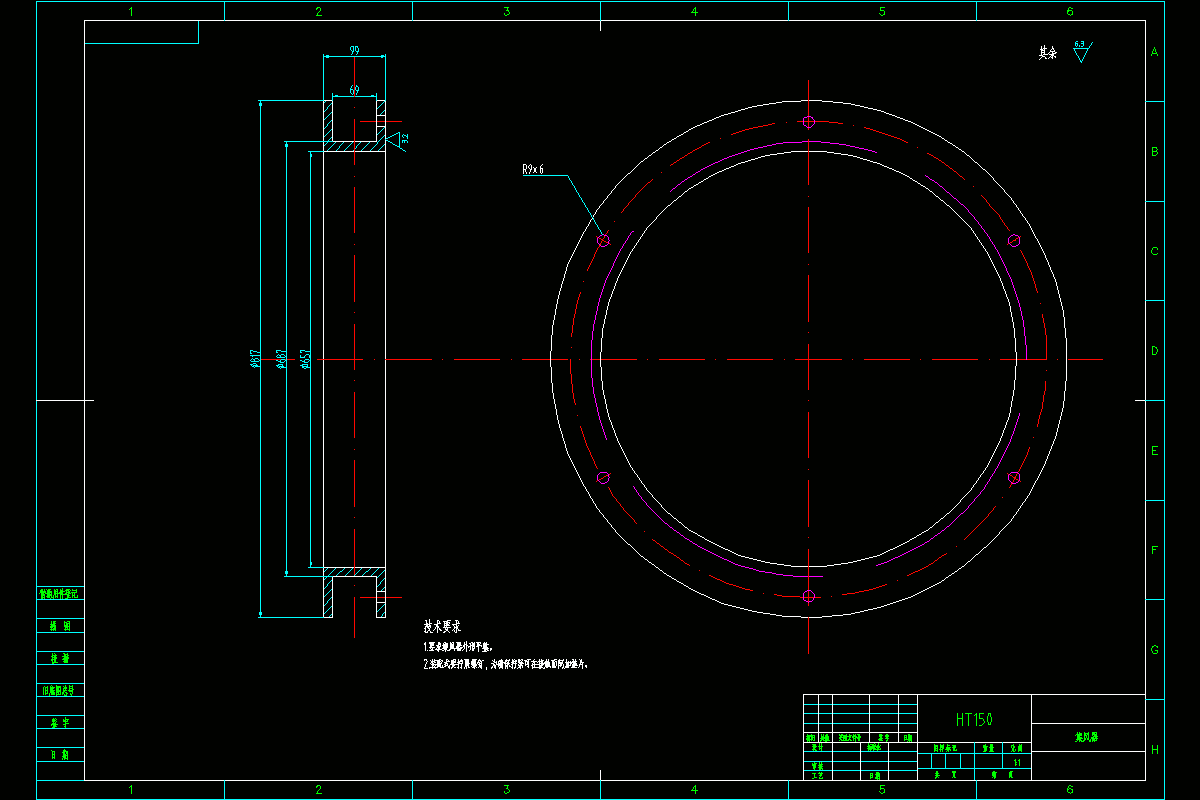Click the 工艺 label in the title block
This screenshot has height=800, width=1200.
(817, 775)
